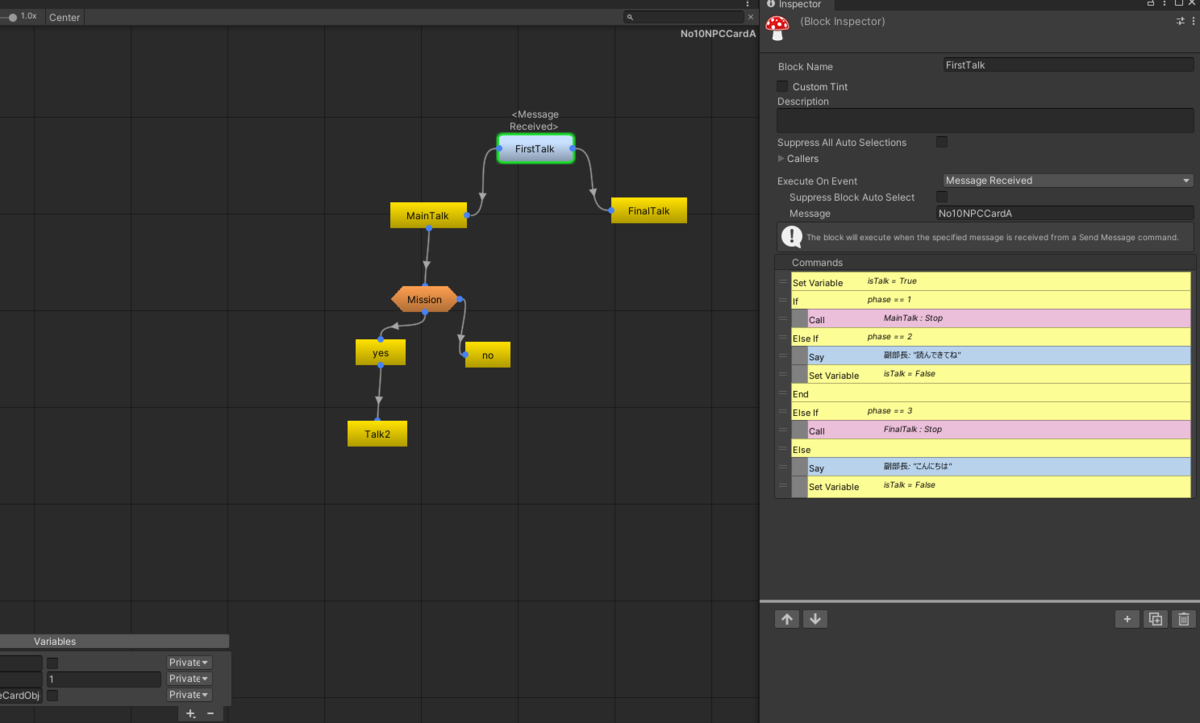Click the info warning icon in the help box
This screenshot has width=1200, height=723.
point(792,236)
